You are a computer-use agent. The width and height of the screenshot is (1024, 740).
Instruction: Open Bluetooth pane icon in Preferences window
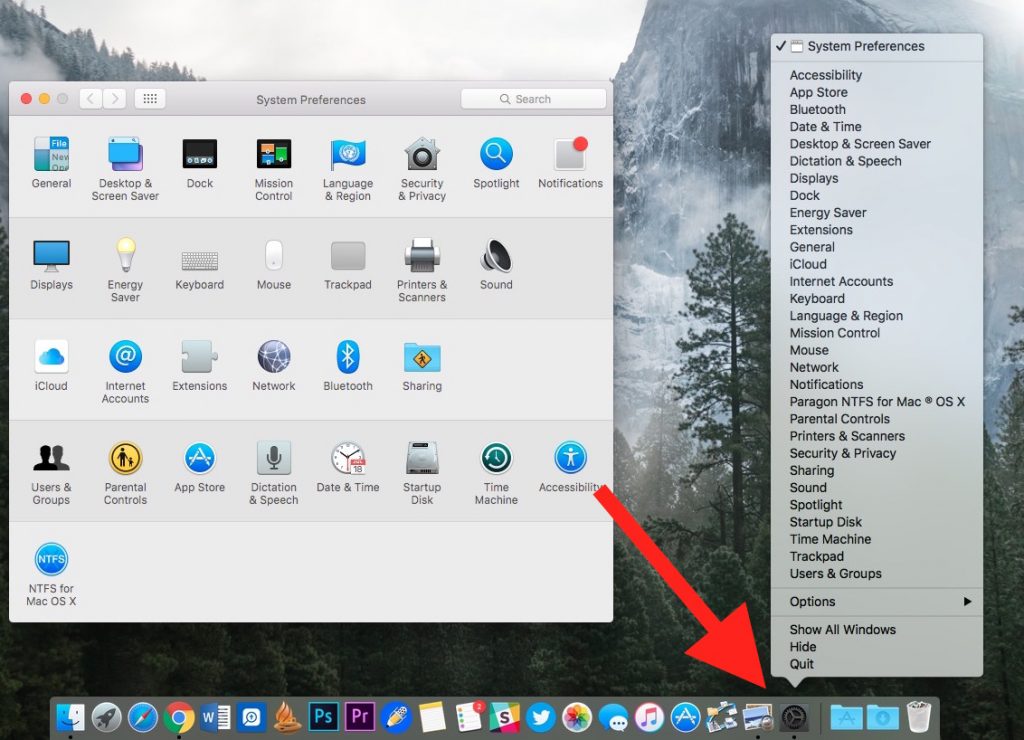point(347,357)
